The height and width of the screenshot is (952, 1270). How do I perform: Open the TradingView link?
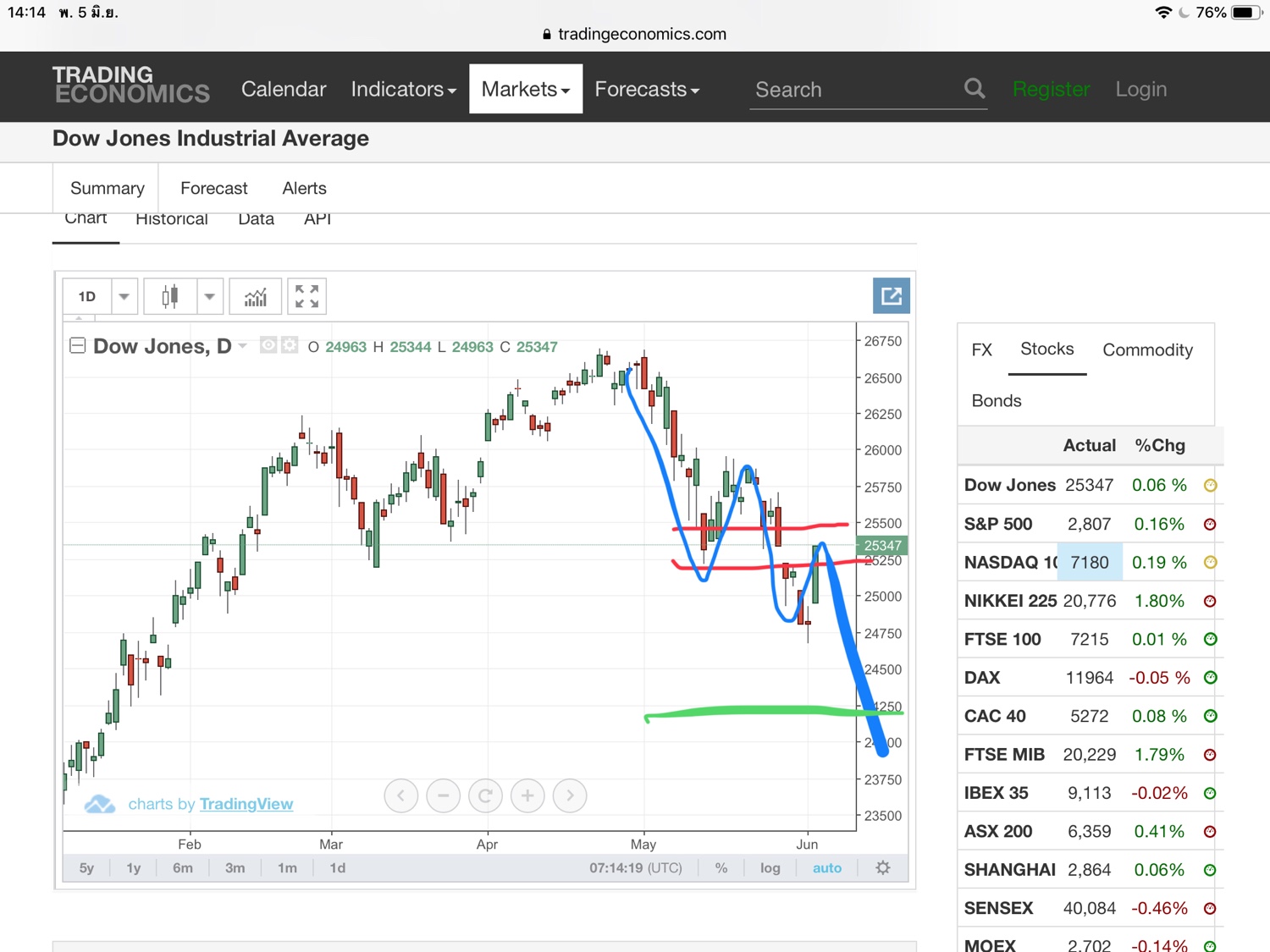pyautogui.click(x=246, y=804)
